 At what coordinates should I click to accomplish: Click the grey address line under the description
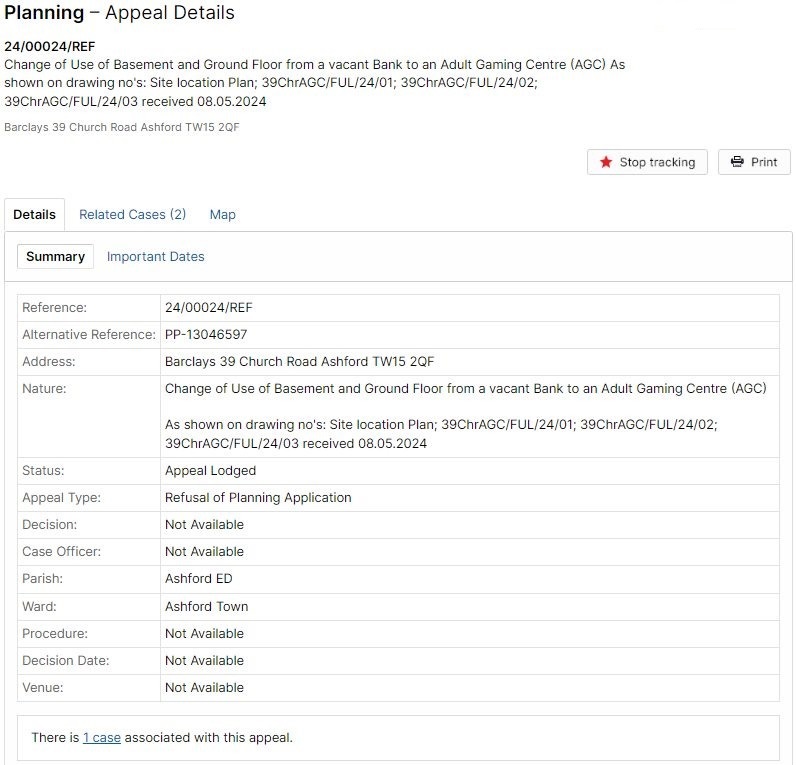tap(121, 127)
